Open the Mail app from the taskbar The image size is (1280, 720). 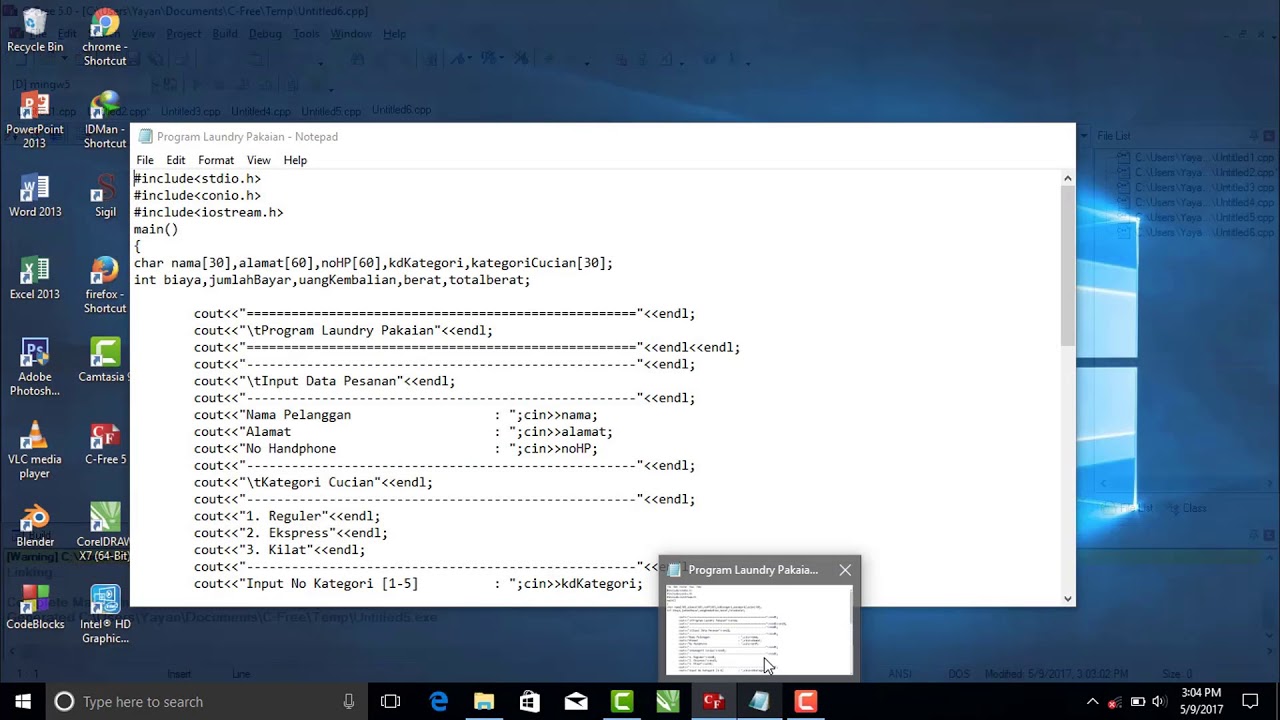tap(576, 701)
